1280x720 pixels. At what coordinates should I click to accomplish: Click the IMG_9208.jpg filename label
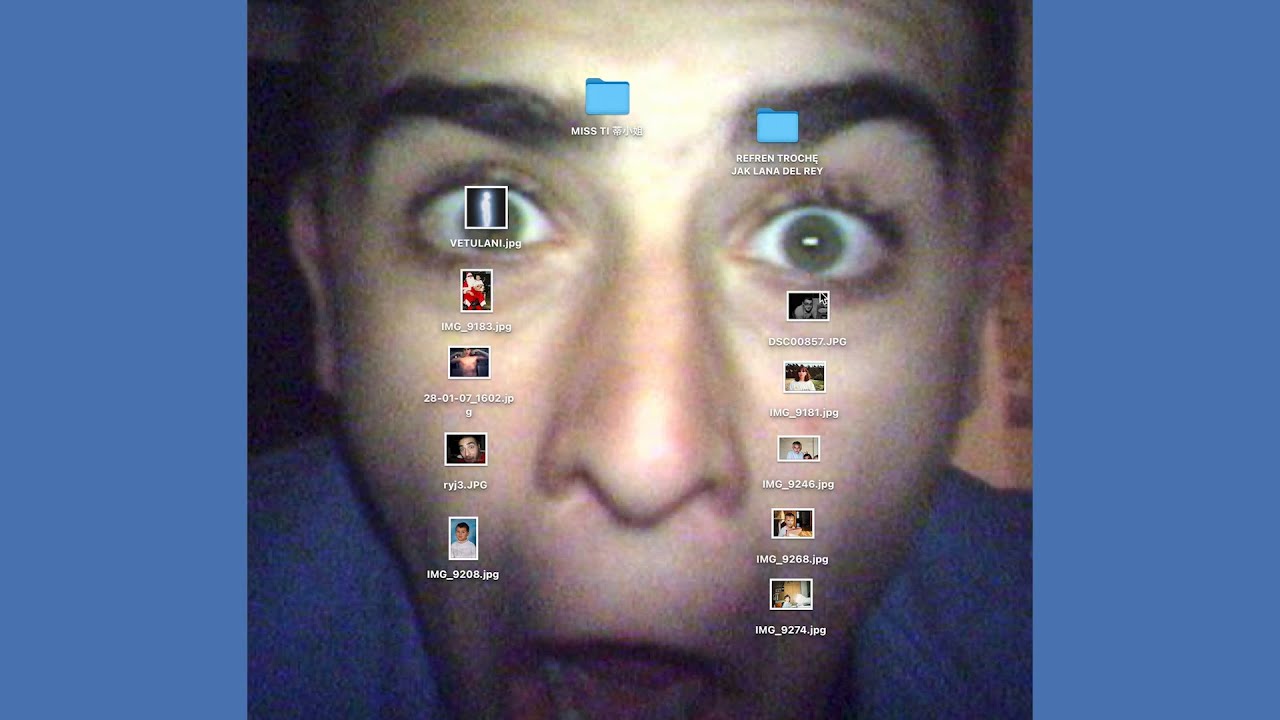click(463, 574)
